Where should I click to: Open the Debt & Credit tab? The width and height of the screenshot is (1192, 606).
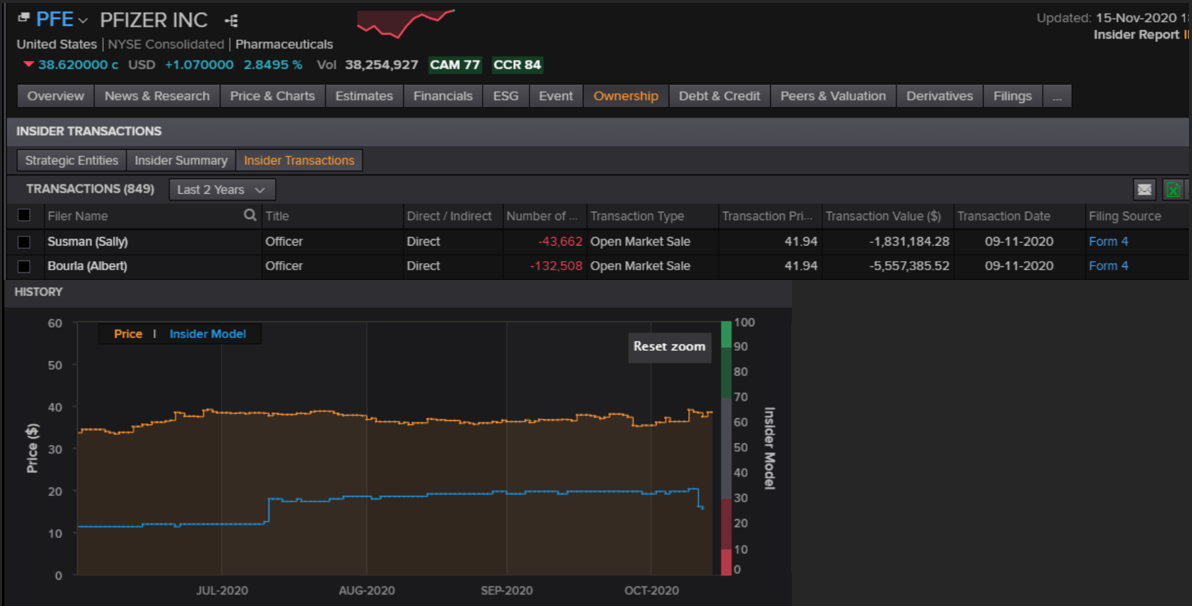pos(719,96)
